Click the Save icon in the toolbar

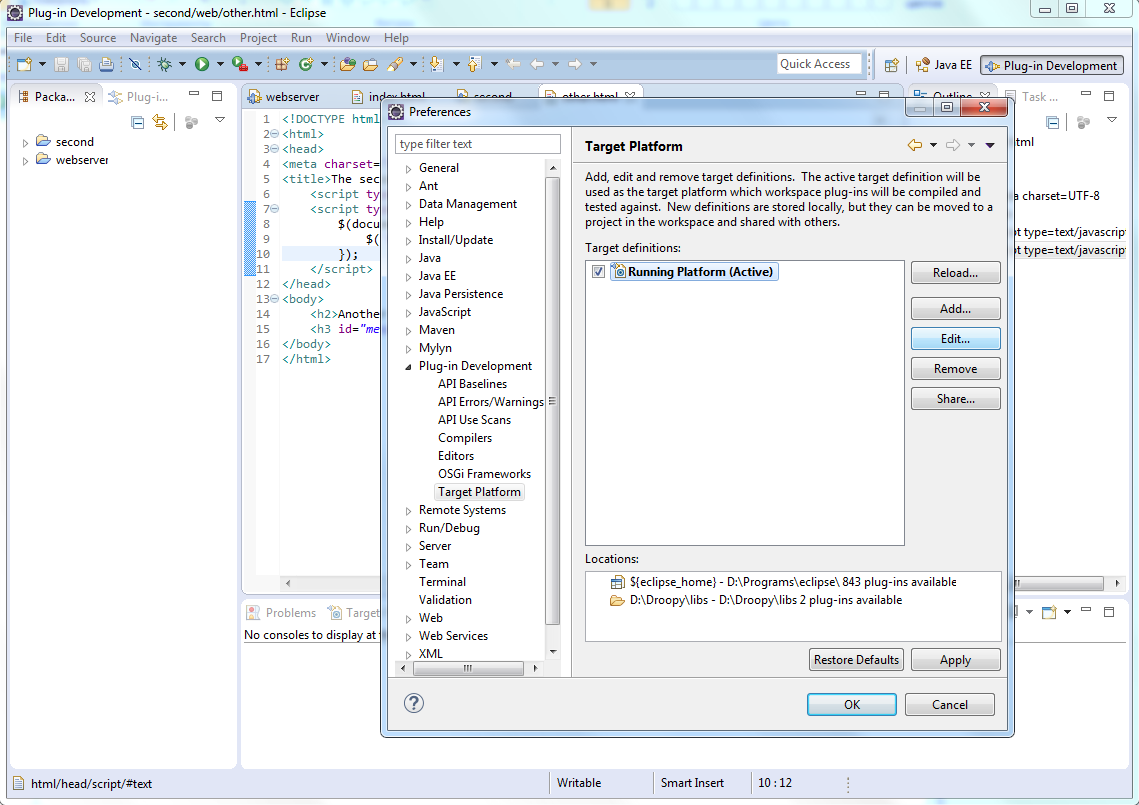61,65
